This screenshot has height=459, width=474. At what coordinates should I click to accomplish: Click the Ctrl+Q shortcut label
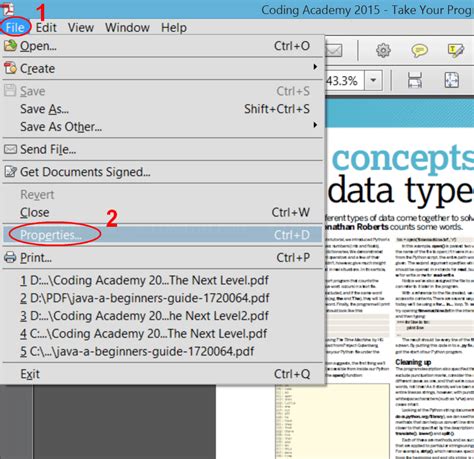(292, 374)
